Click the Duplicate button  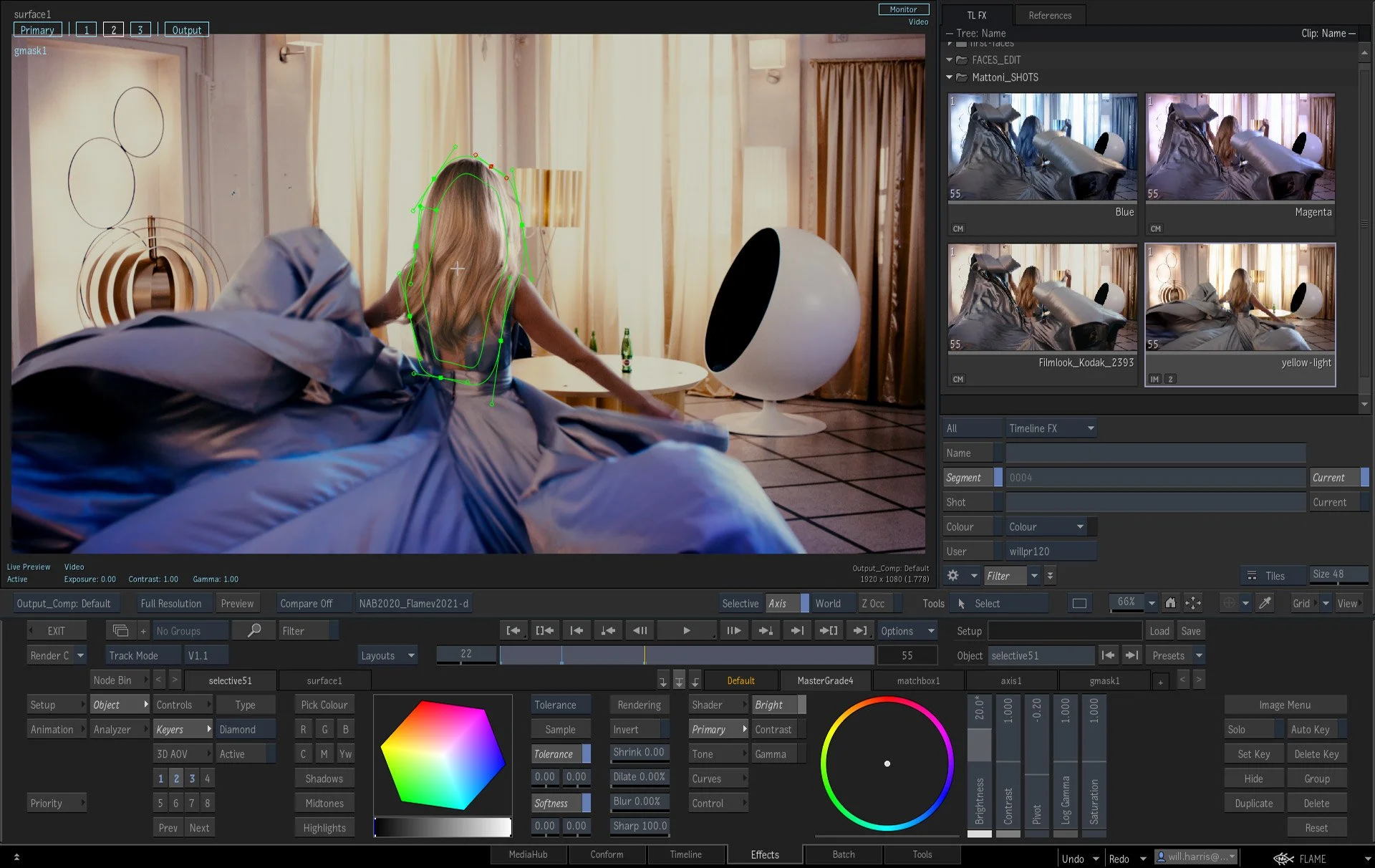pyautogui.click(x=1253, y=803)
